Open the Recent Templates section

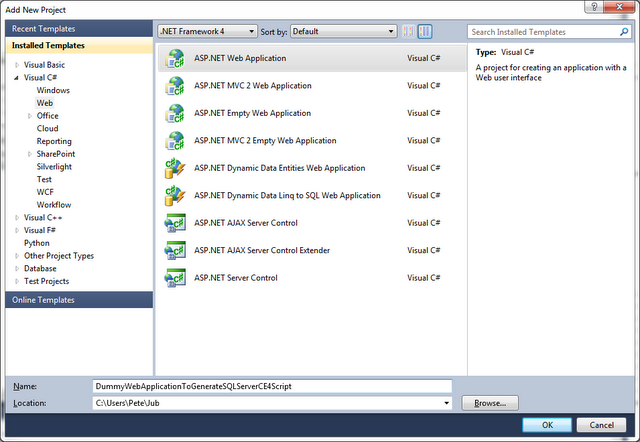(79, 29)
